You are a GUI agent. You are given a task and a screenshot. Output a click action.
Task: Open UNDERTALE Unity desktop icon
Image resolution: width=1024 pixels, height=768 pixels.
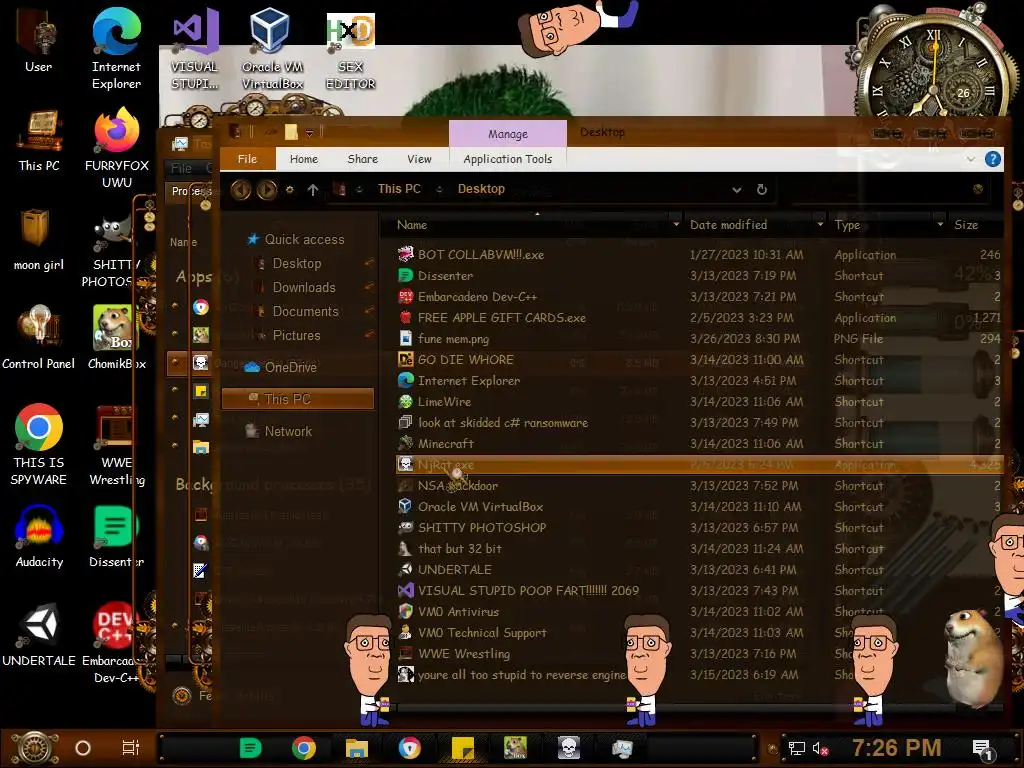[x=39, y=635]
